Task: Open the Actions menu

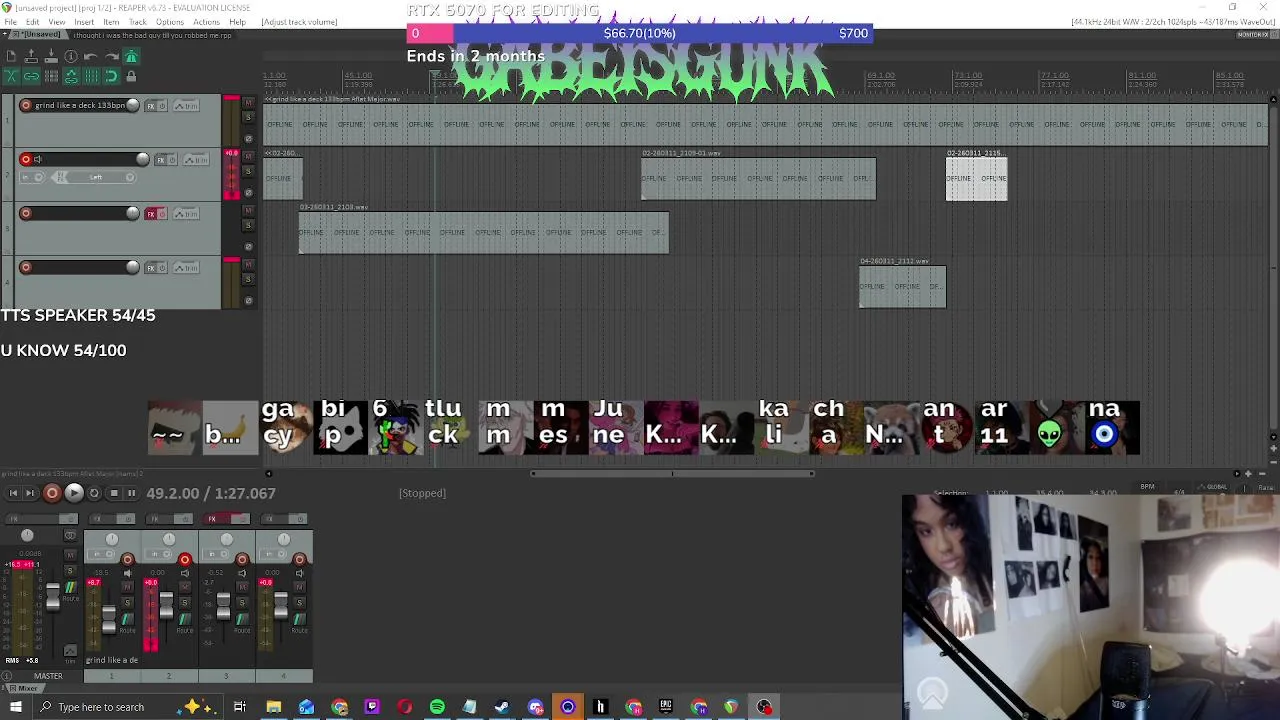Action: 206,21
